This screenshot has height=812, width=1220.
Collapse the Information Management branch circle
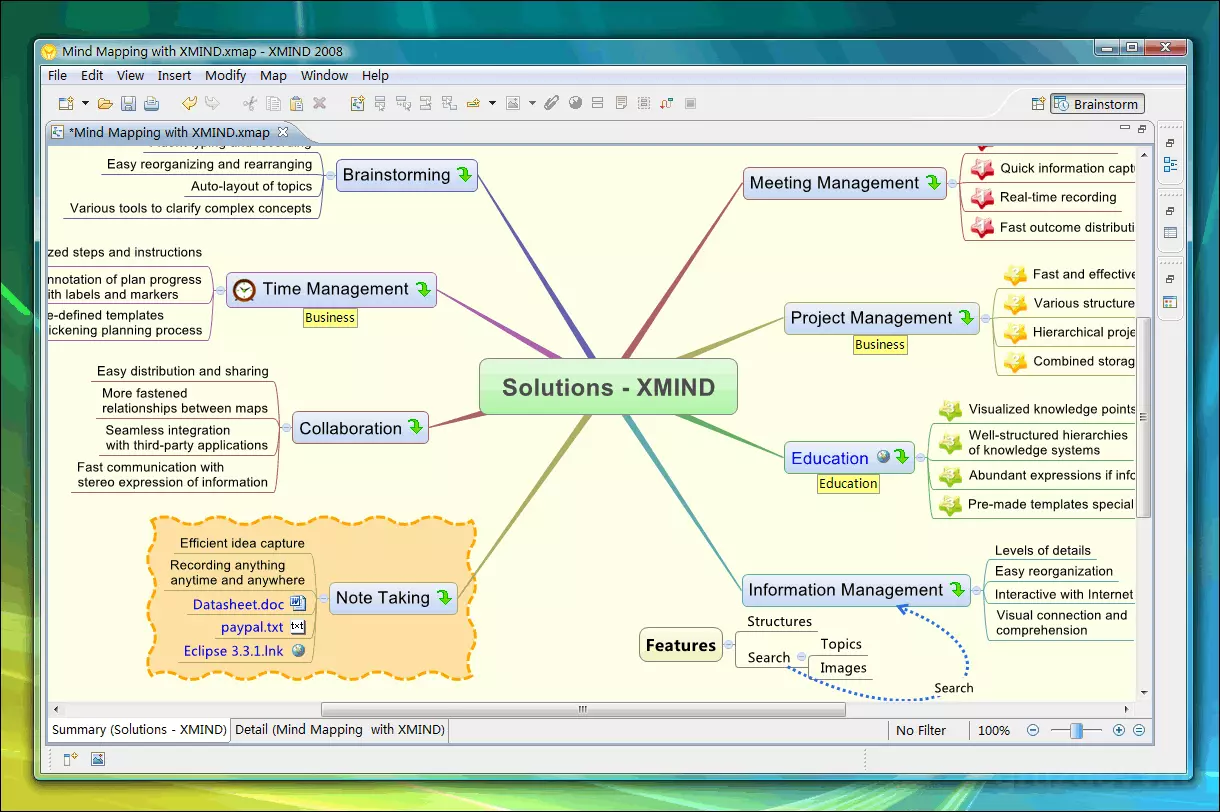[x=977, y=590]
